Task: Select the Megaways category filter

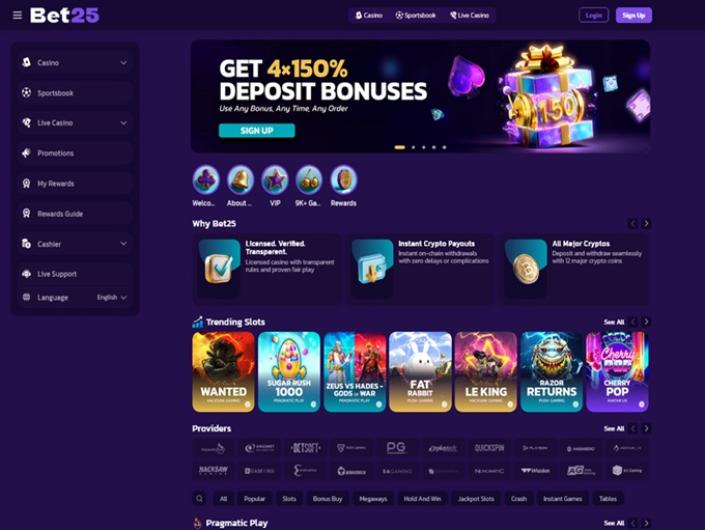Action: pos(373,499)
